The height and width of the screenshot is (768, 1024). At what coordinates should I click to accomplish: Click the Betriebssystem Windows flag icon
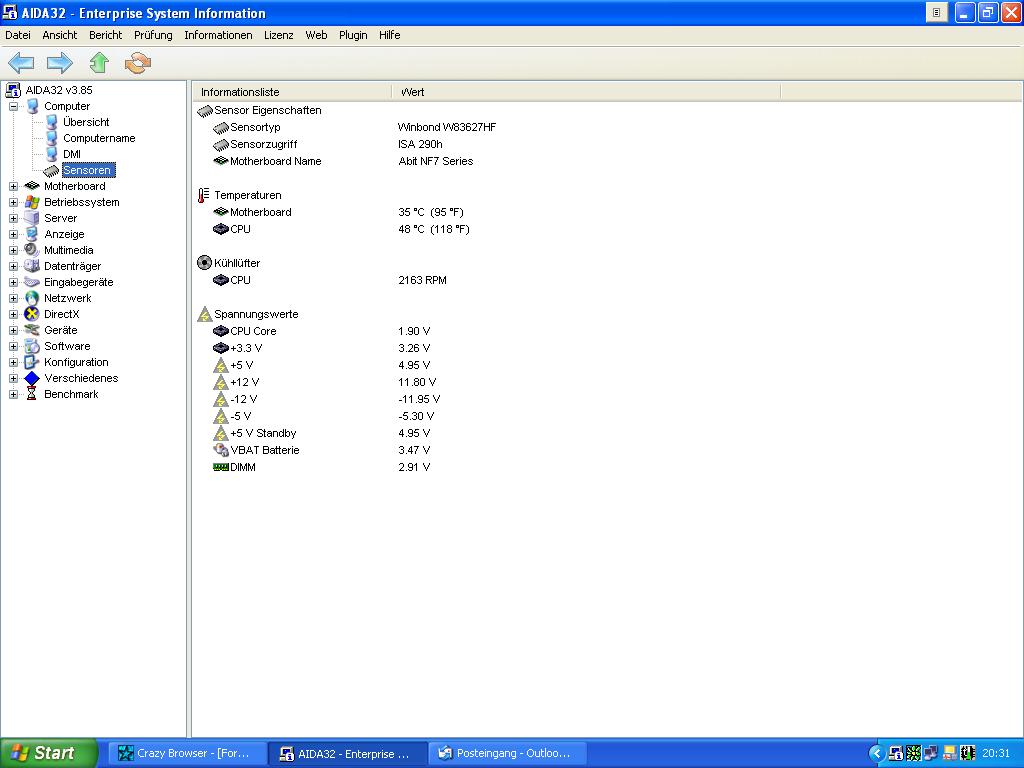[32, 202]
